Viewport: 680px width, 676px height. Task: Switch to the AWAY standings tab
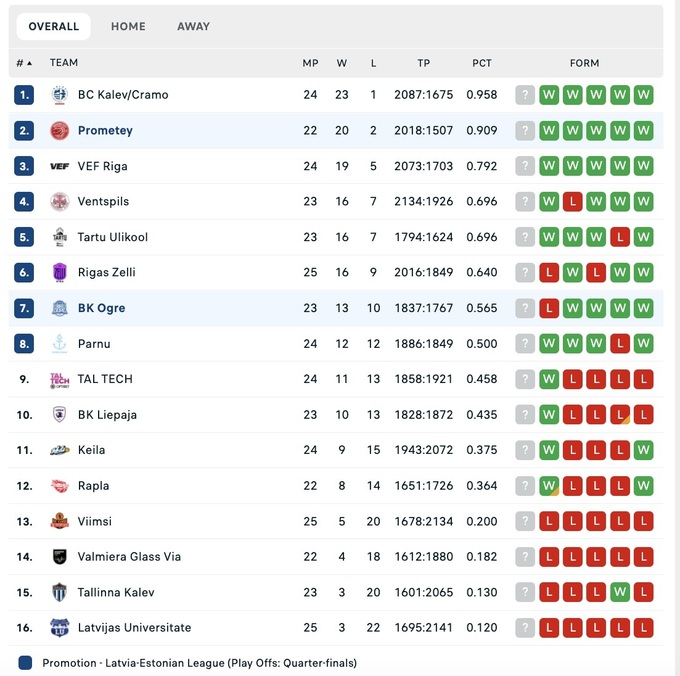(193, 27)
